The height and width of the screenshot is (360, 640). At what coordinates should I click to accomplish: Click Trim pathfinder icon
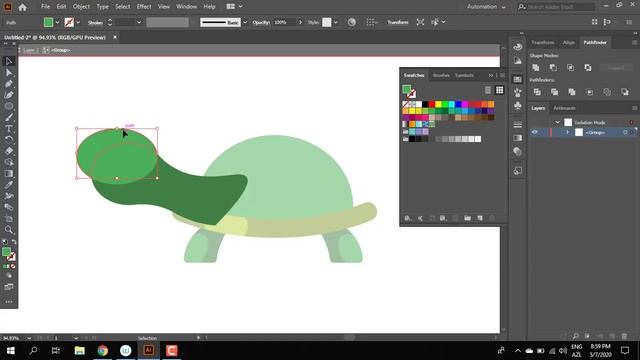coord(554,92)
